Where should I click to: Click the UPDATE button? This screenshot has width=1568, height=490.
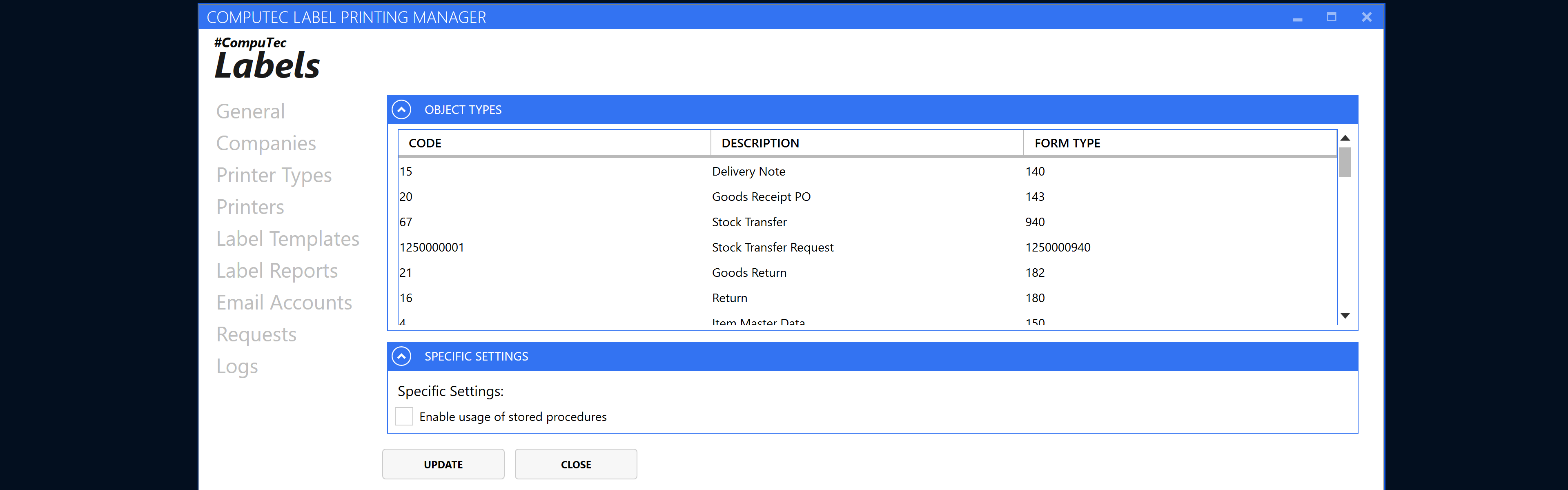[x=443, y=464]
